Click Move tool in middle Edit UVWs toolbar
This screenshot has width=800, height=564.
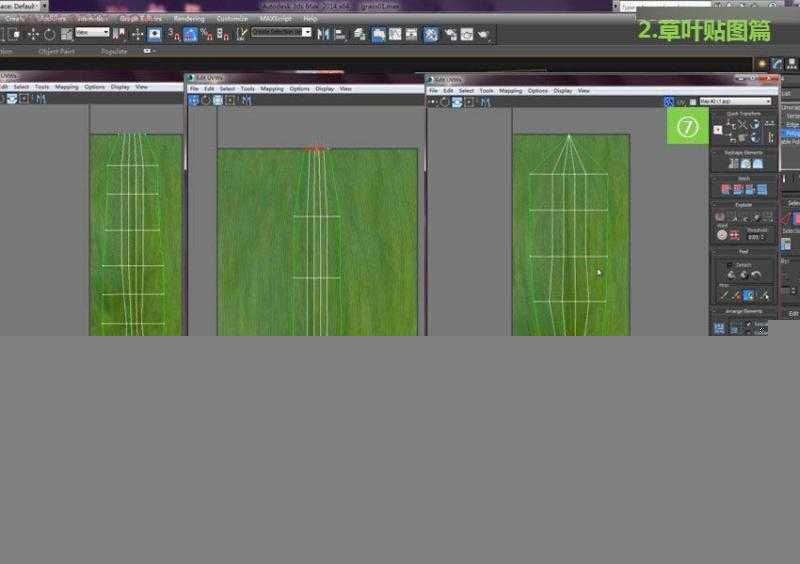coord(193,101)
